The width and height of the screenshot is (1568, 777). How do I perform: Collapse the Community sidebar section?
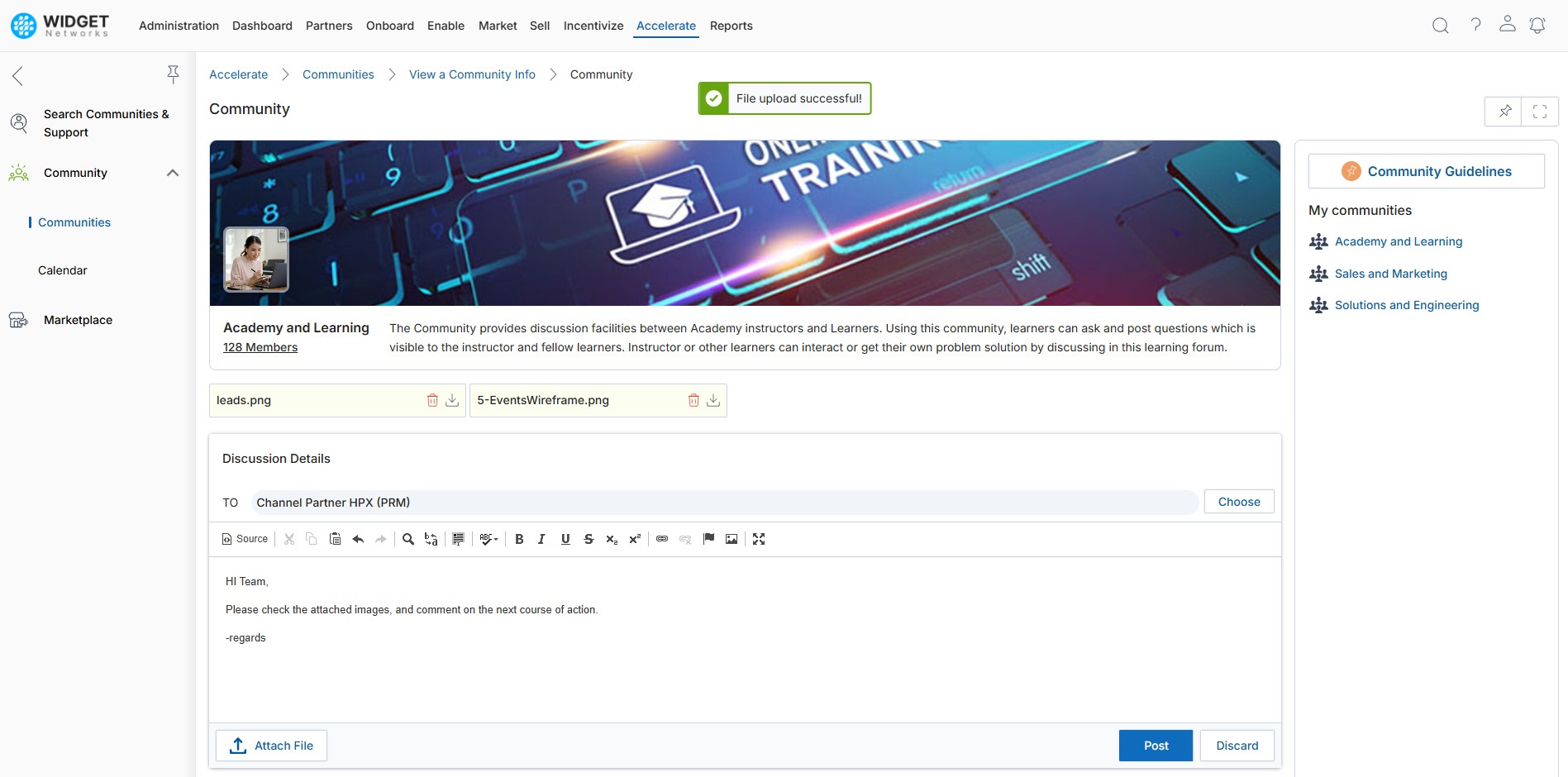coord(173,173)
